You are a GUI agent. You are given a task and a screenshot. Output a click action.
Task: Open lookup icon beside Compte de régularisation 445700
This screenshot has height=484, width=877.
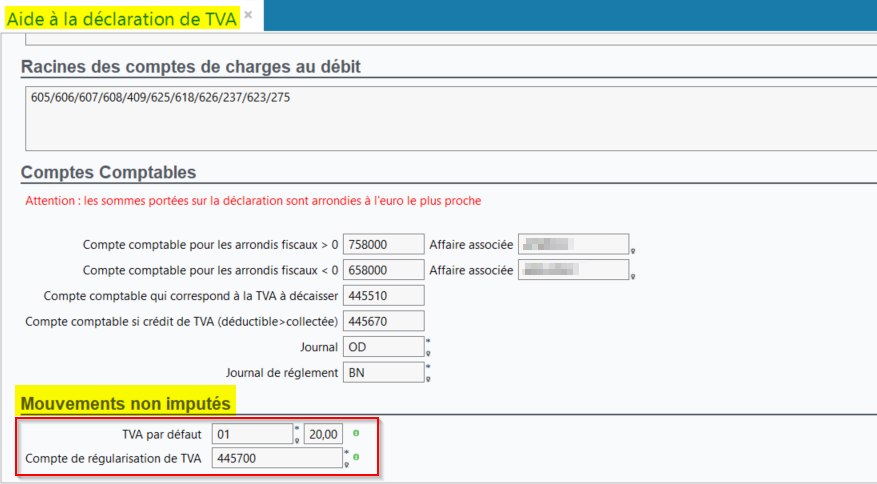(x=346, y=464)
